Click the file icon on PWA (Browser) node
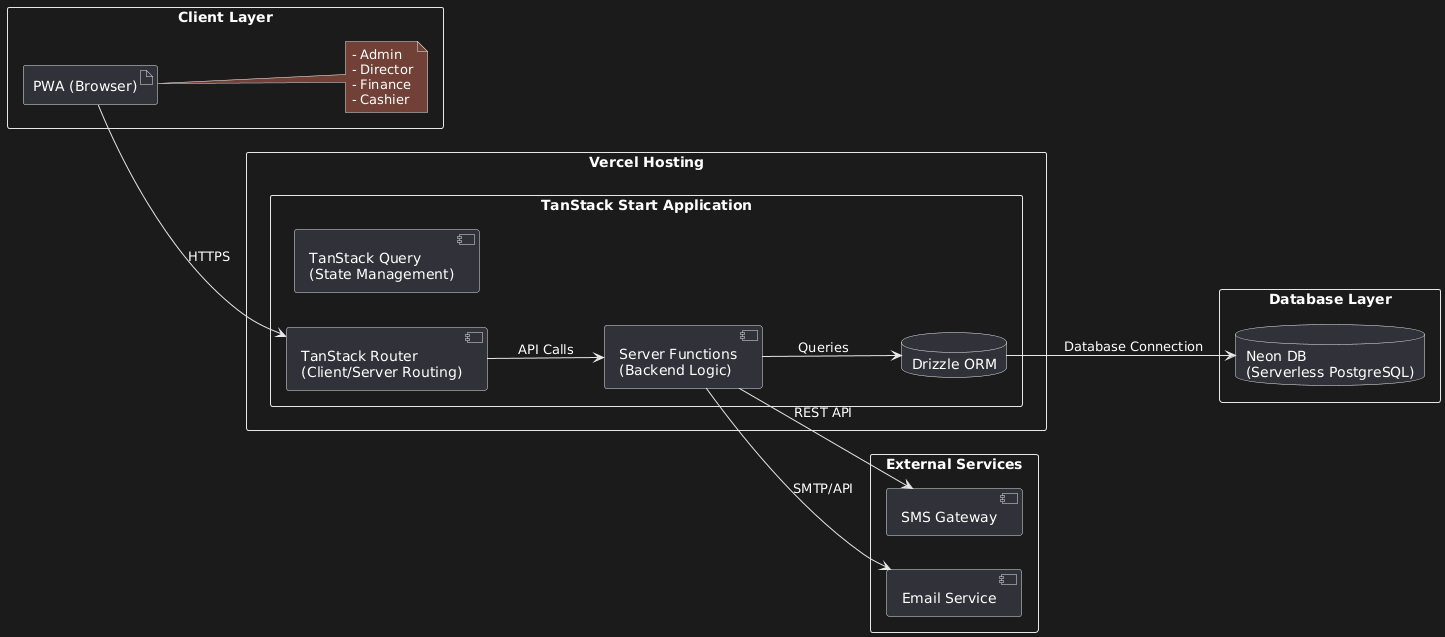 tap(146, 78)
